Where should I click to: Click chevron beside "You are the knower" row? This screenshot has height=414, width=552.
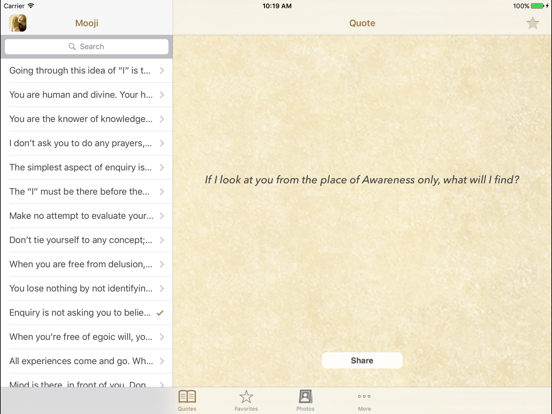162,119
